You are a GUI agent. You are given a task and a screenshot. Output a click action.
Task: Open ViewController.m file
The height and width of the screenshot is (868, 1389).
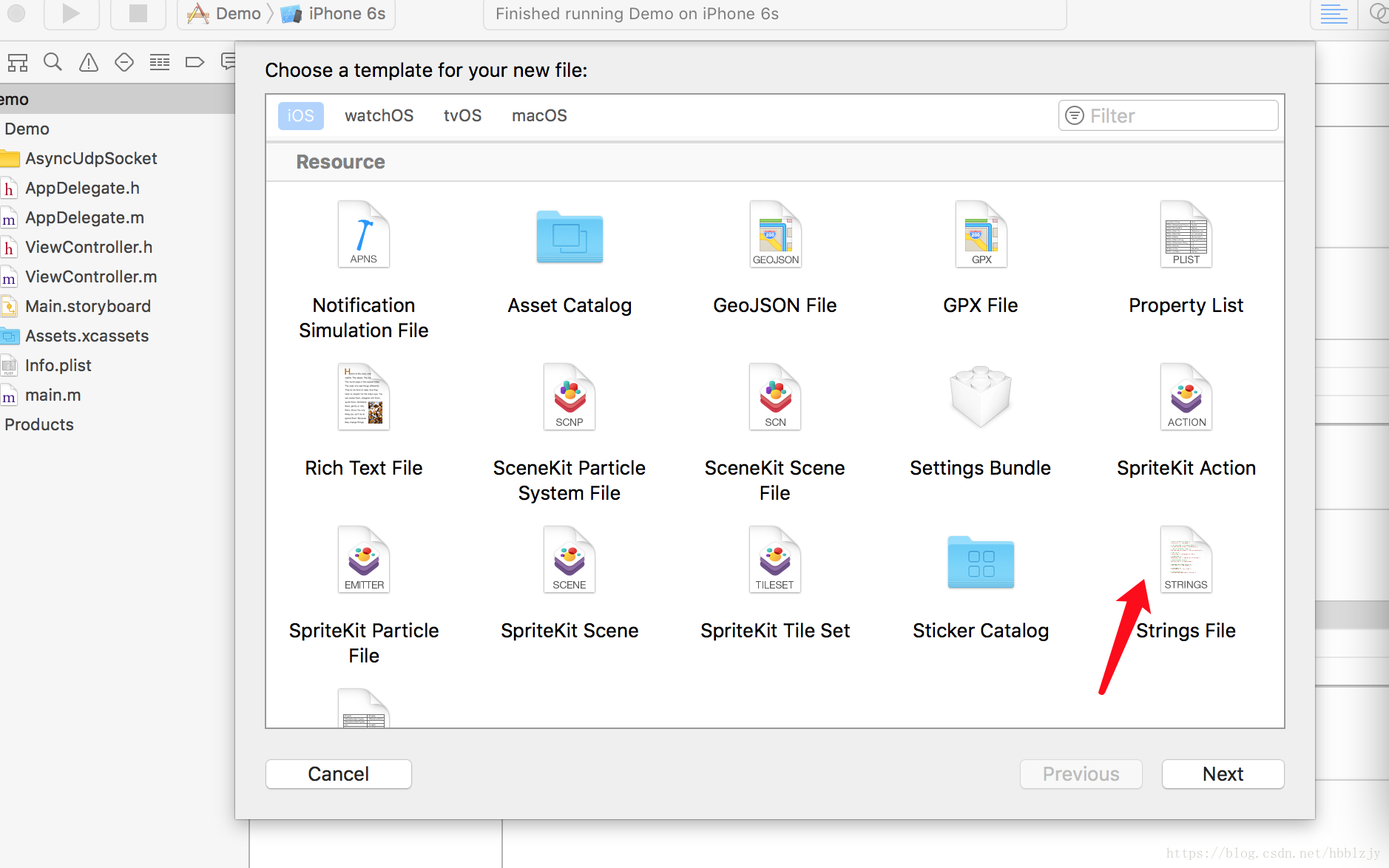pyautogui.click(x=91, y=277)
